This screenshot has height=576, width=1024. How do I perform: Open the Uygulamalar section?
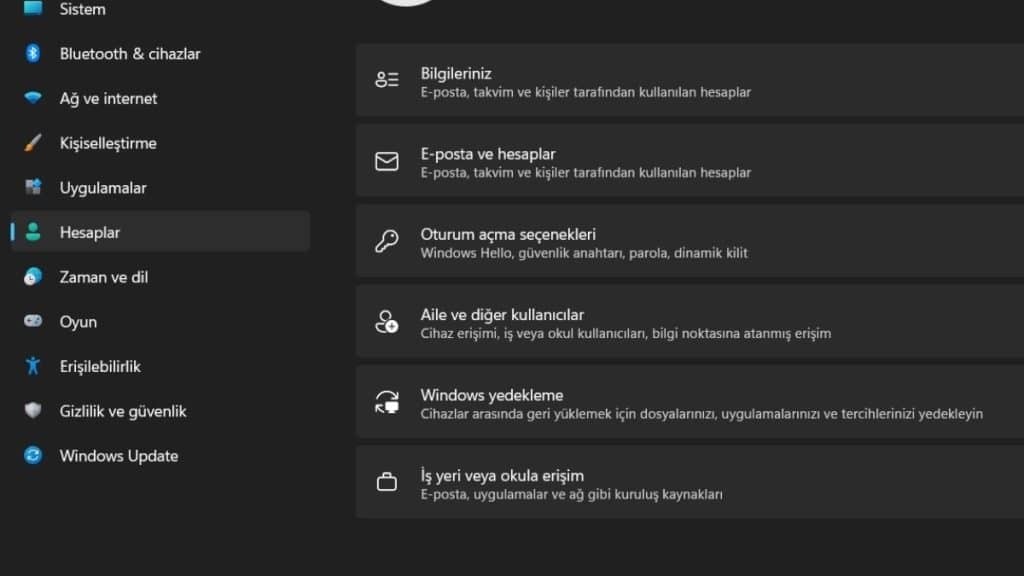160,187
